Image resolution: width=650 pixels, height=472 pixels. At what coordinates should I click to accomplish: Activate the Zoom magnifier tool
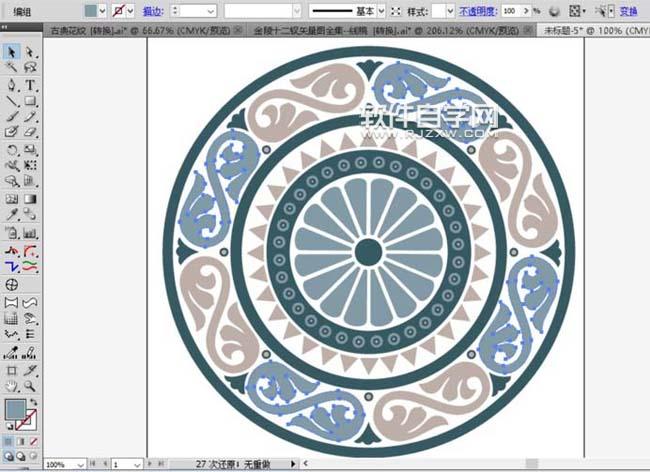pos(30,385)
